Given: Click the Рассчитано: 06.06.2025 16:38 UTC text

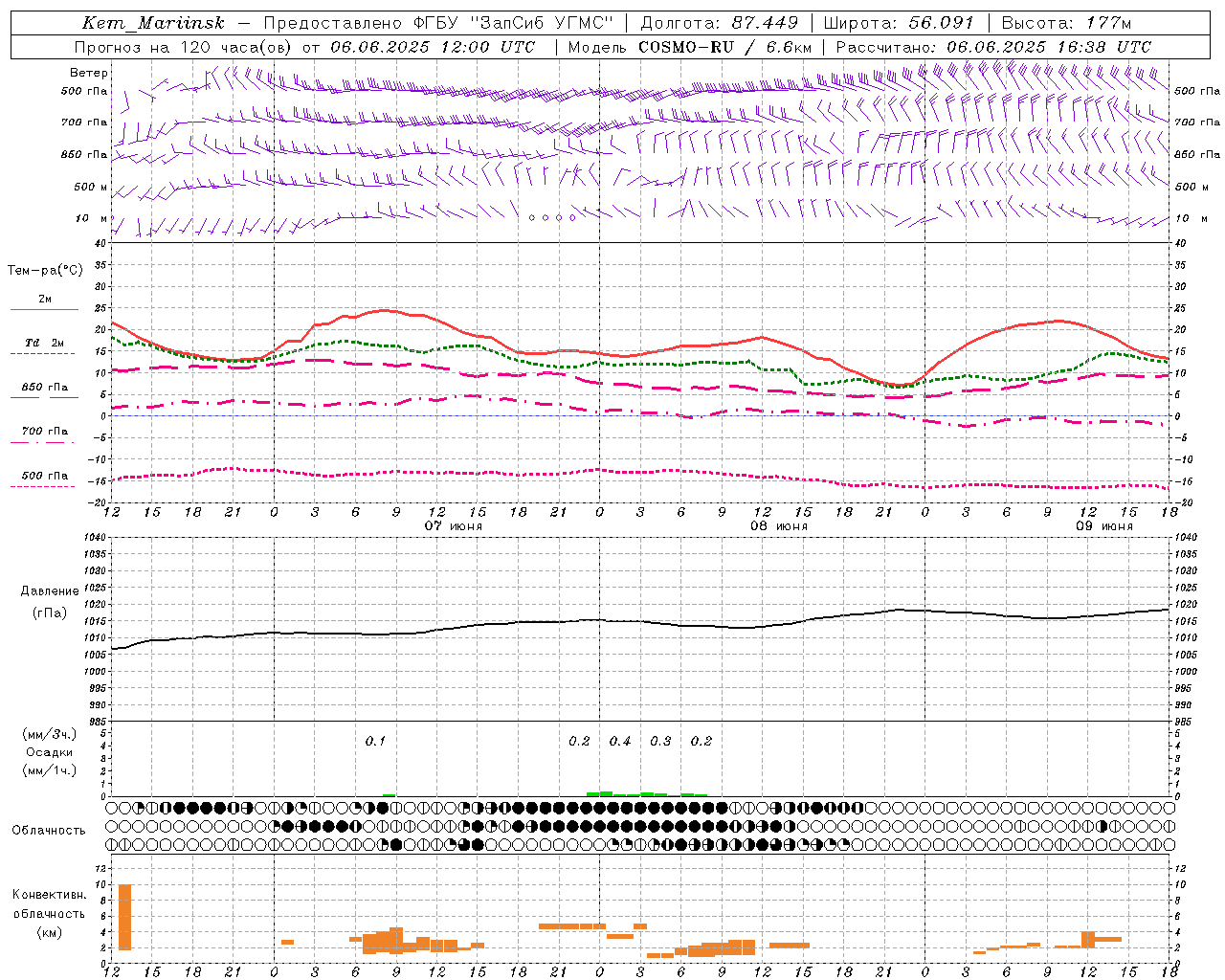Looking at the screenshot, I should click(993, 47).
